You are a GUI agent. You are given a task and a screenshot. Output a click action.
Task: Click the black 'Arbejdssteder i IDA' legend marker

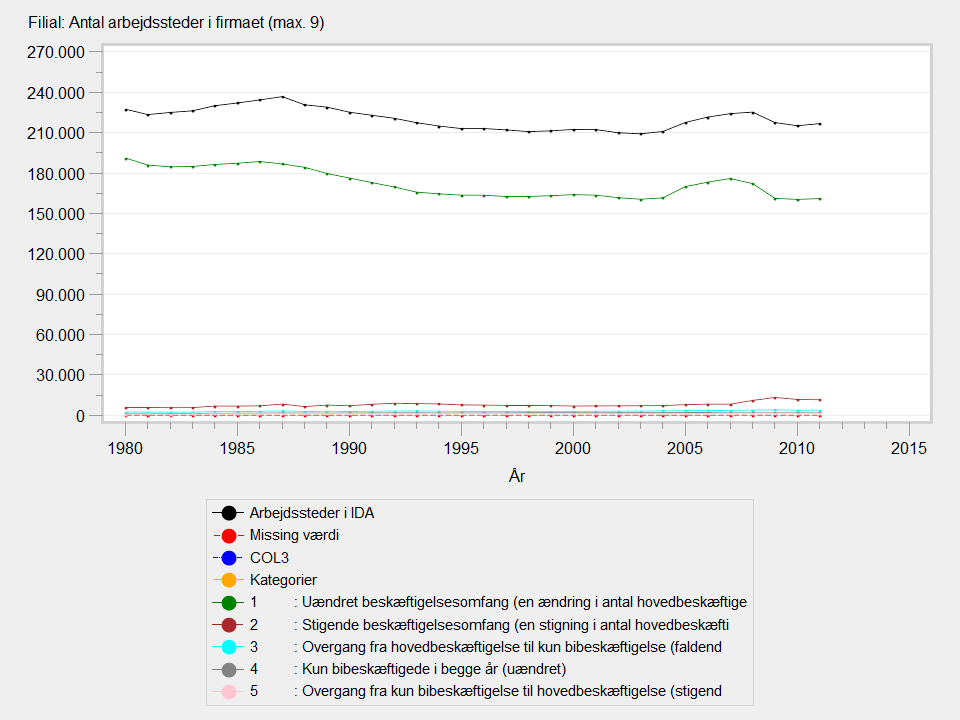click(228, 513)
